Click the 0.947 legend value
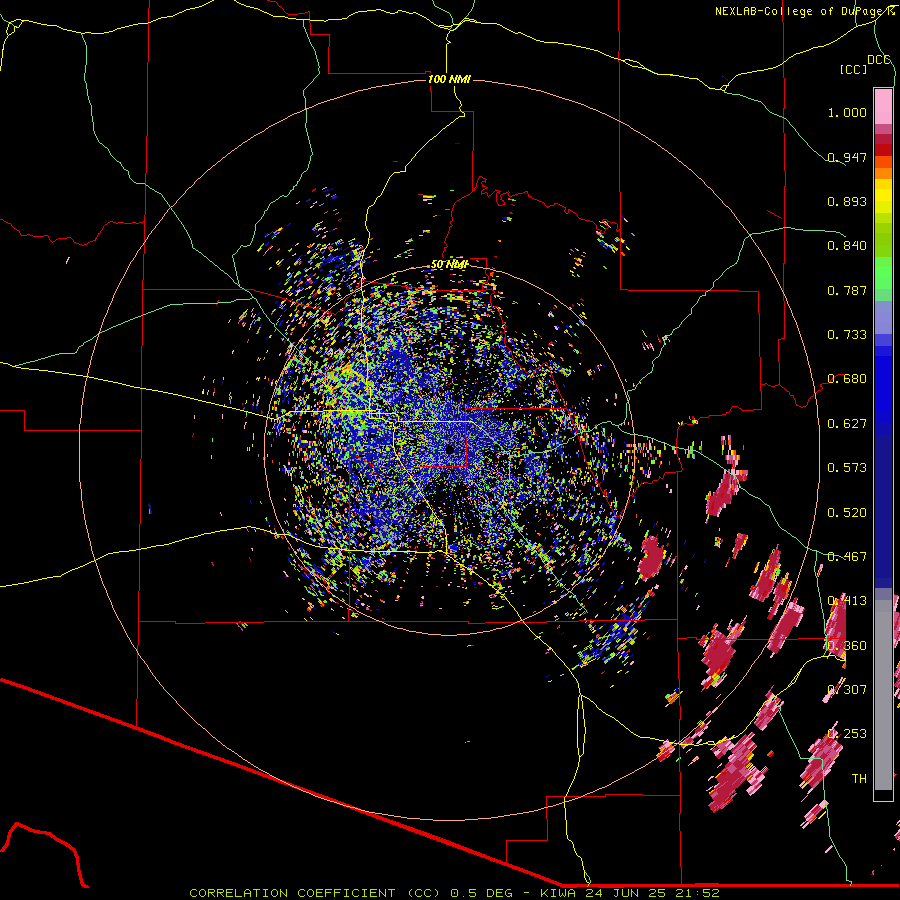 pos(847,157)
